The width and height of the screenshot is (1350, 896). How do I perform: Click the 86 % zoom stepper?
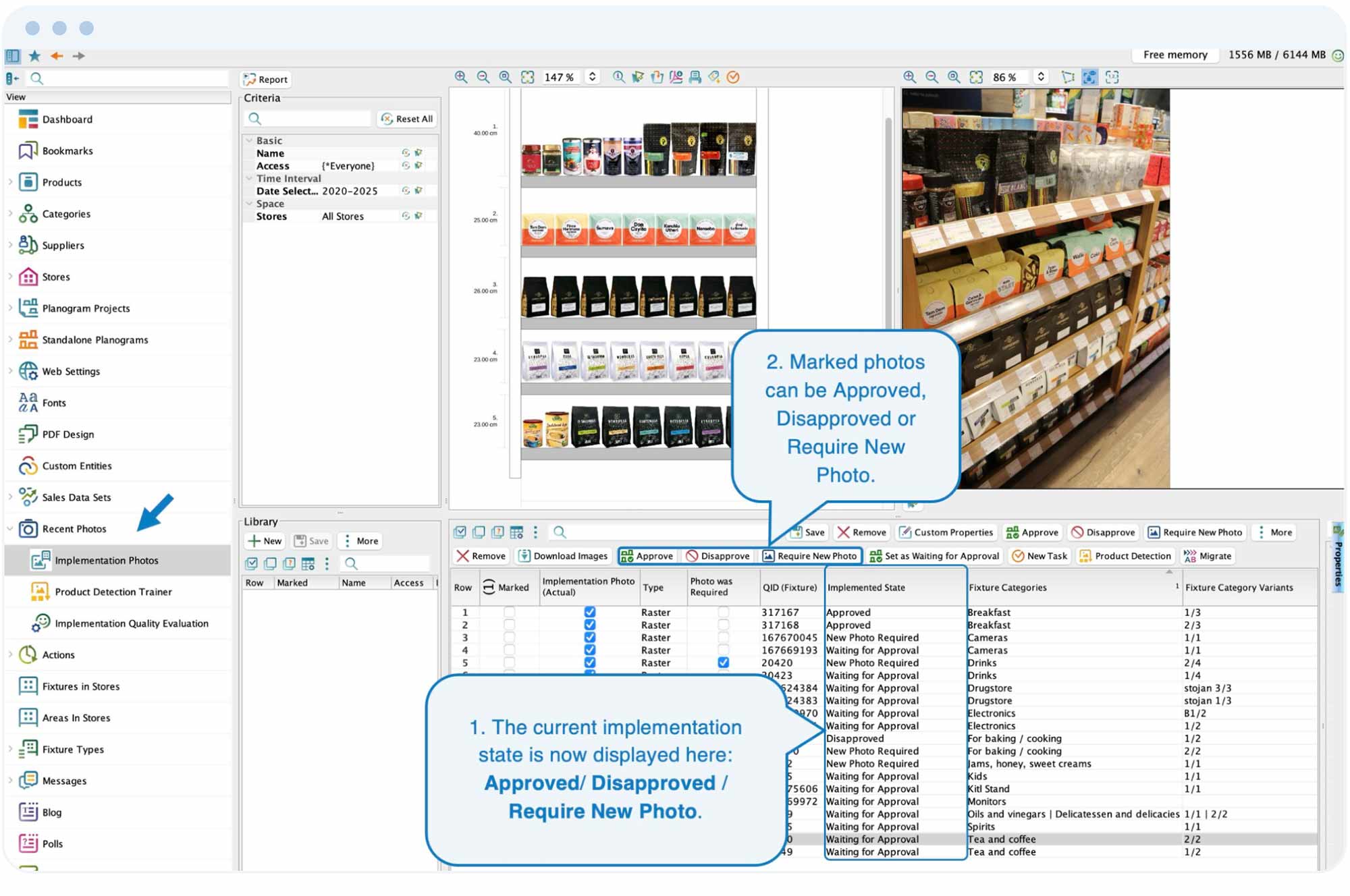(1041, 77)
